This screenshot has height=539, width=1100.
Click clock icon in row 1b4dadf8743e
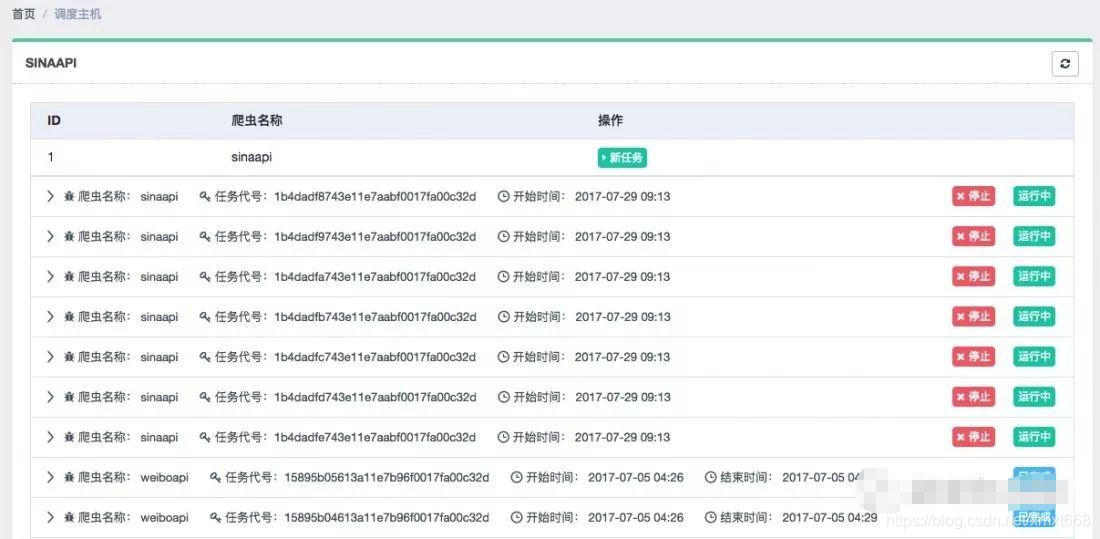point(503,197)
